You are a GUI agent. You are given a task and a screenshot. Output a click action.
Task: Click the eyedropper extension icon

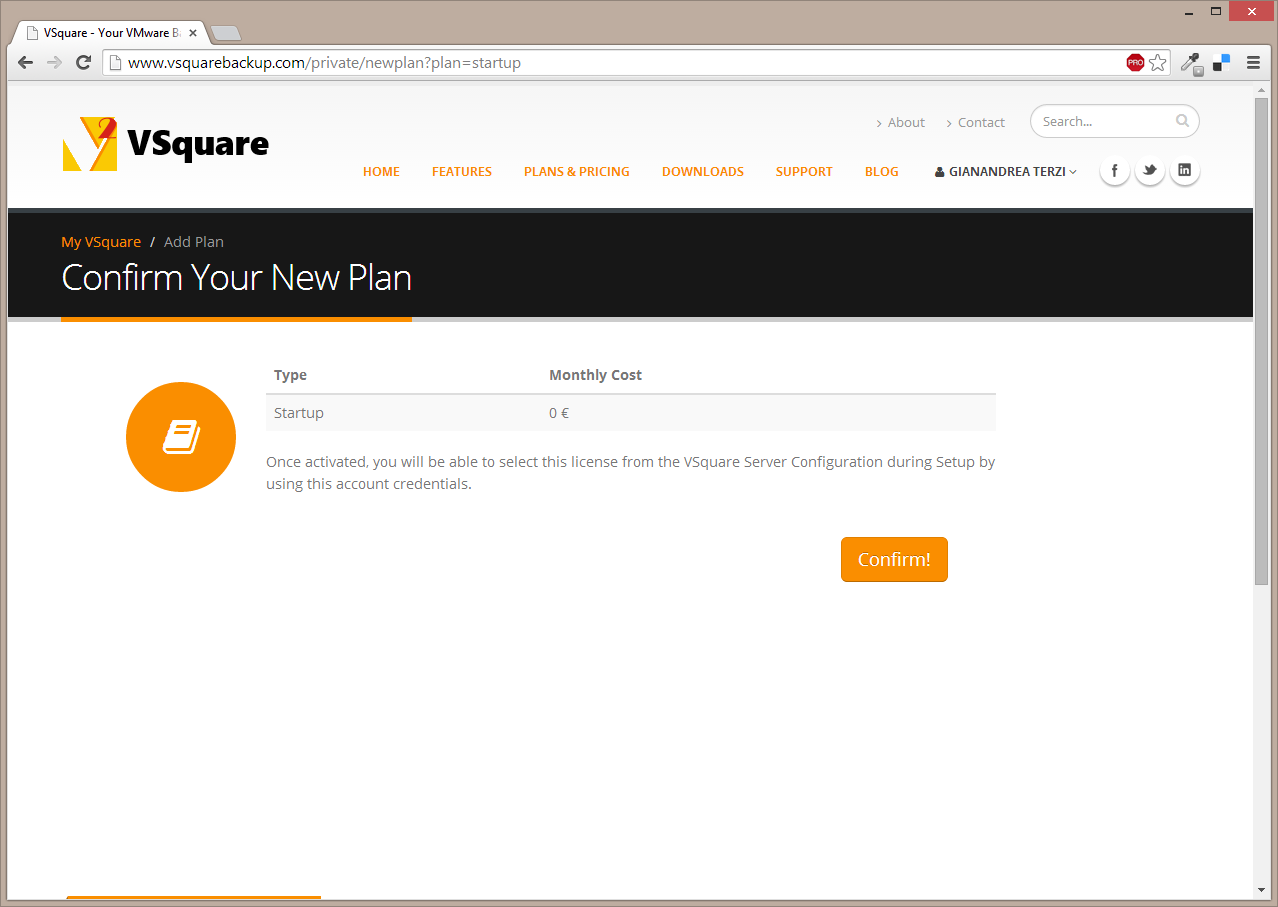tap(1191, 63)
